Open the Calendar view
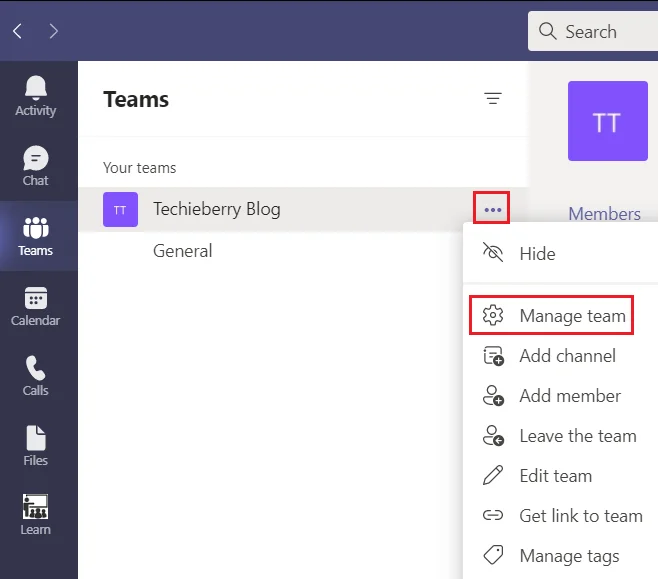This screenshot has height=579, width=658. pyautogui.click(x=36, y=306)
